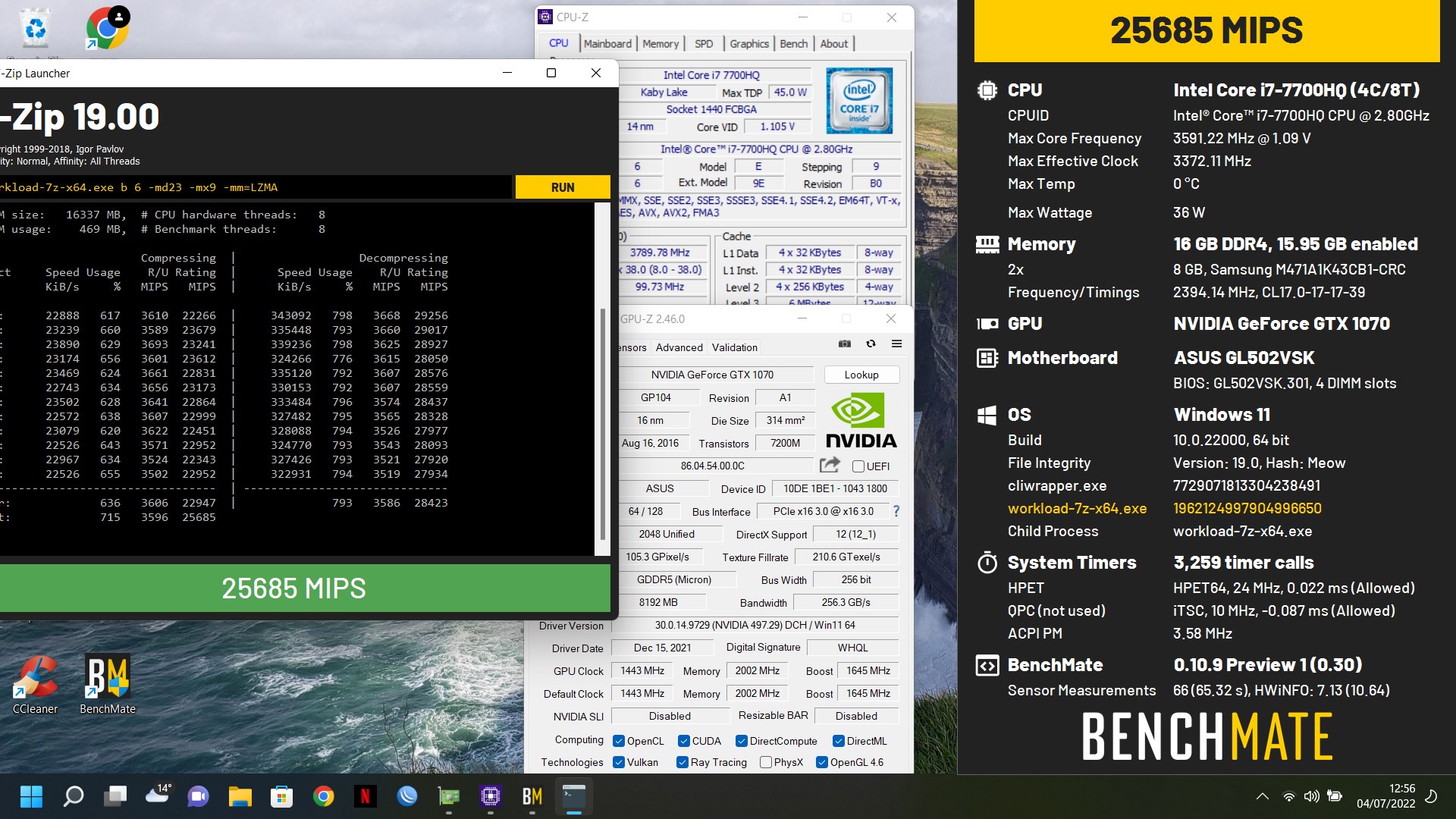Click the 3,259 timer calls text in BenchMate
The height and width of the screenshot is (819, 1456).
click(1243, 563)
